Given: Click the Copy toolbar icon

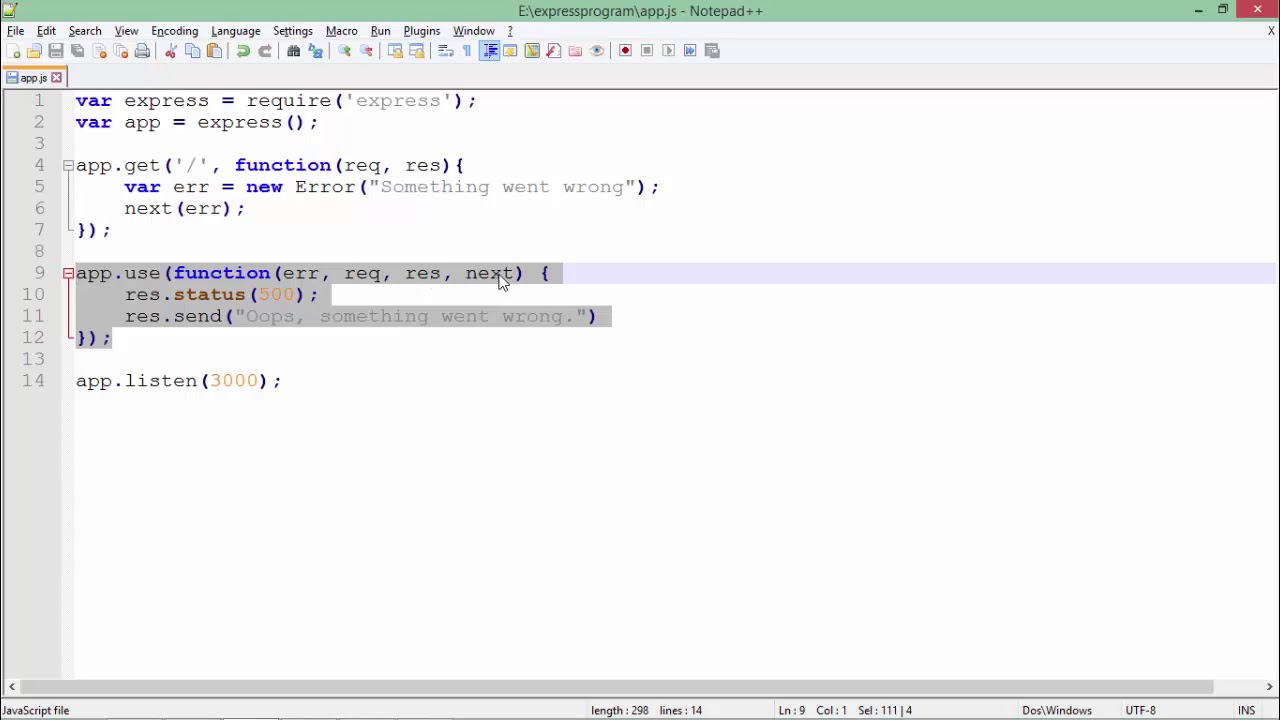Looking at the screenshot, I should tap(193, 51).
